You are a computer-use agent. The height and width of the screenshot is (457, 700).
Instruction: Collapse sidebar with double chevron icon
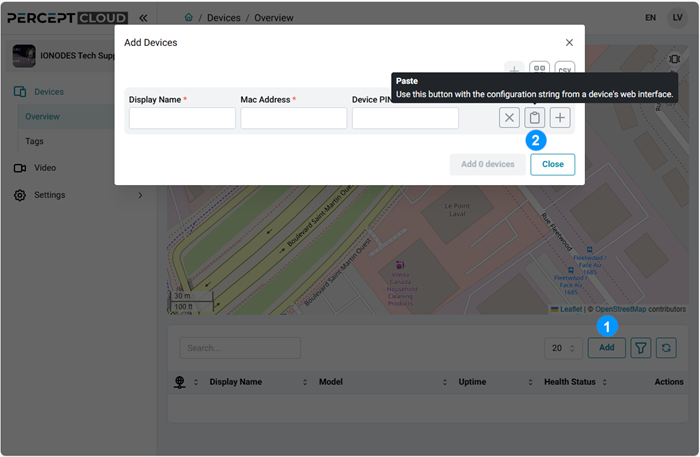click(x=143, y=18)
